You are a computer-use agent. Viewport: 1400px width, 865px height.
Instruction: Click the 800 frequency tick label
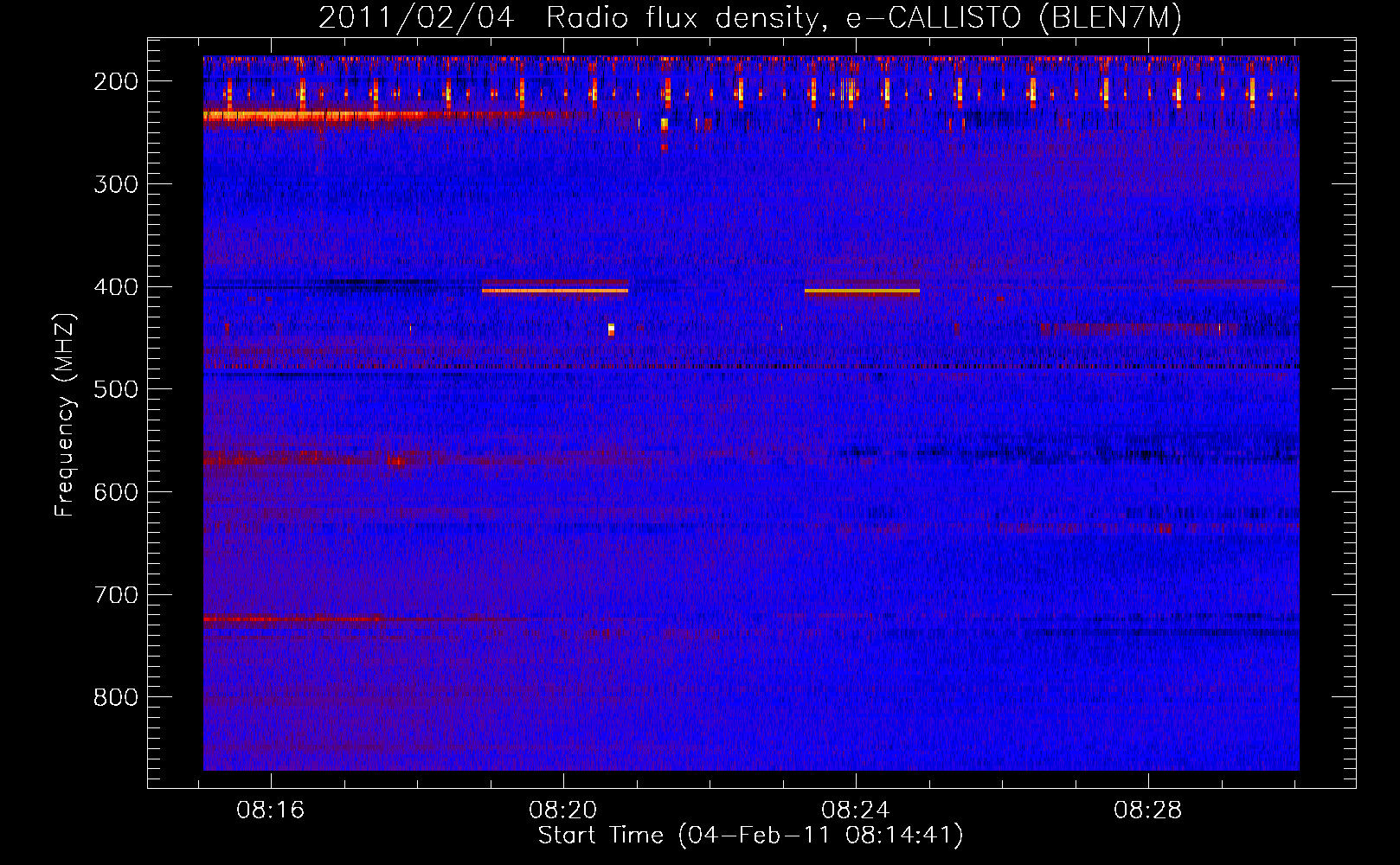click(116, 697)
